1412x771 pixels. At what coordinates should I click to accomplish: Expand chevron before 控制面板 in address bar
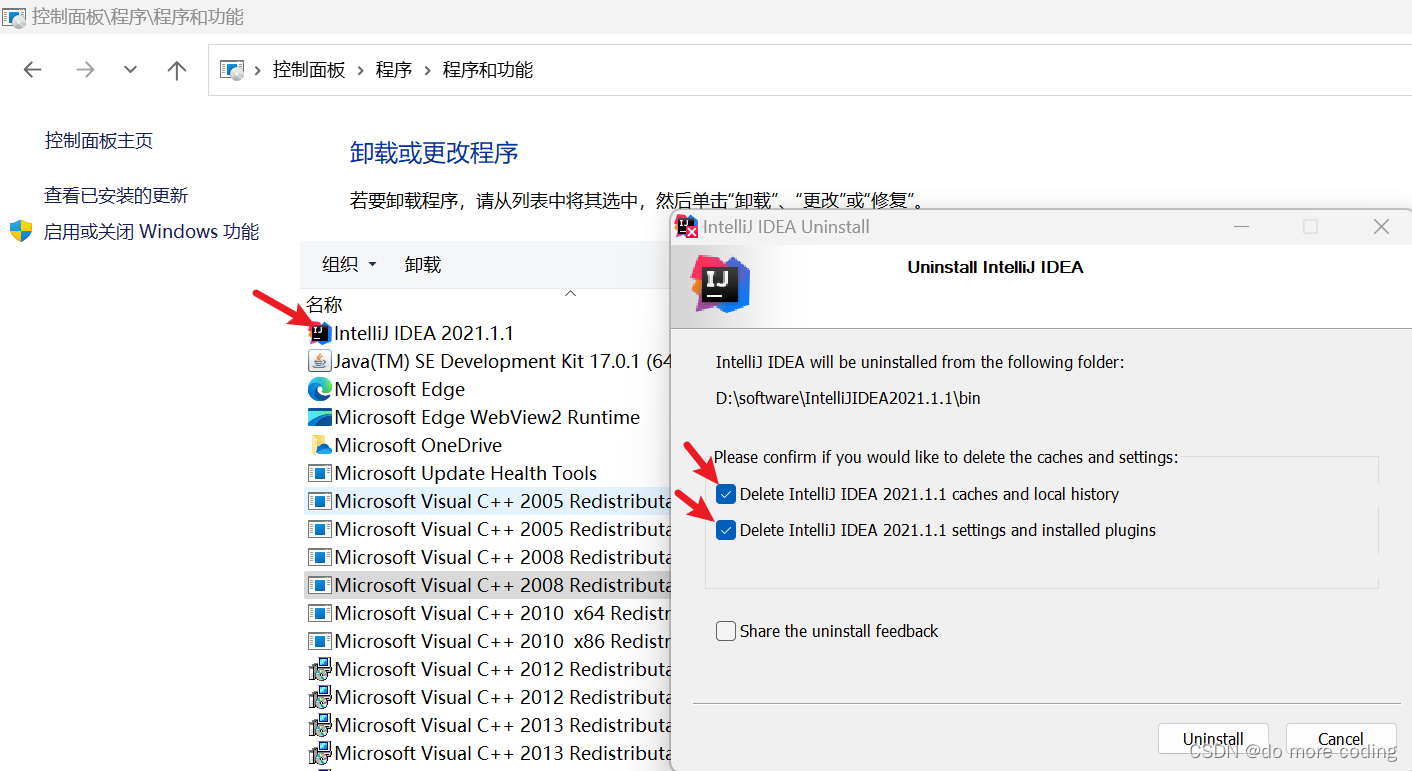(258, 70)
